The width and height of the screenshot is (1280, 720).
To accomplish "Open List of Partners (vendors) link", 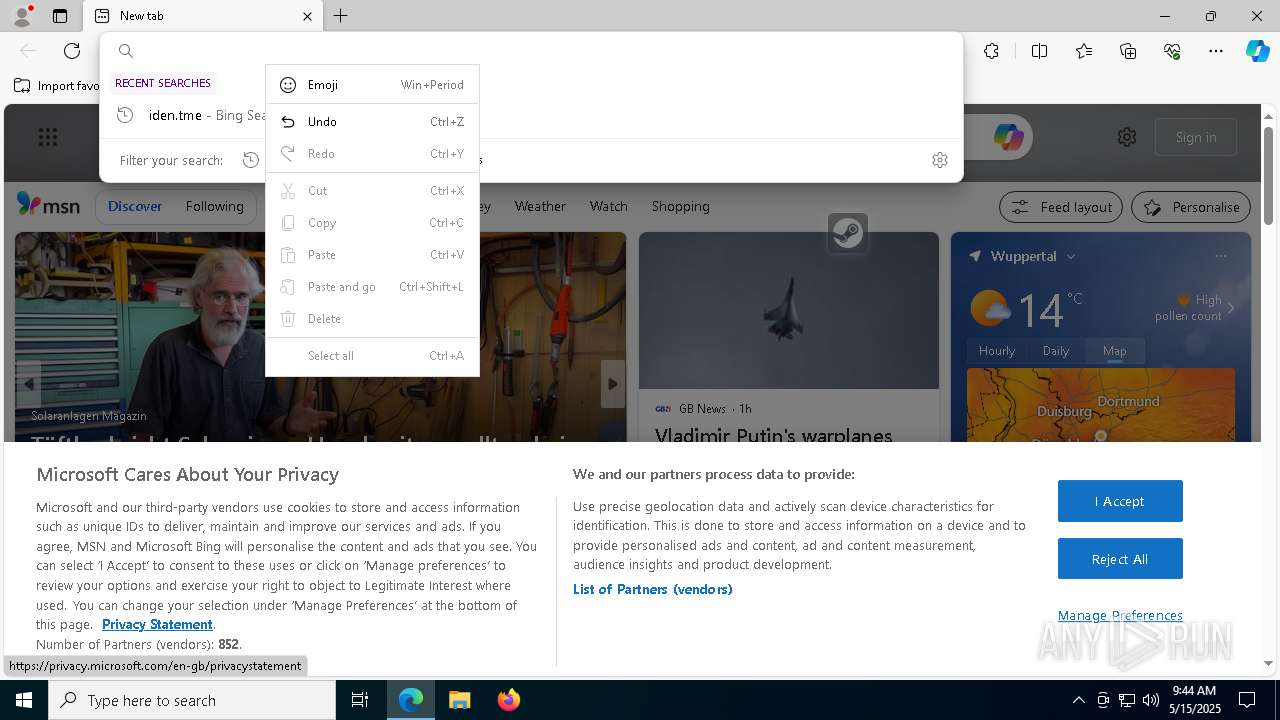I will click(x=653, y=589).
